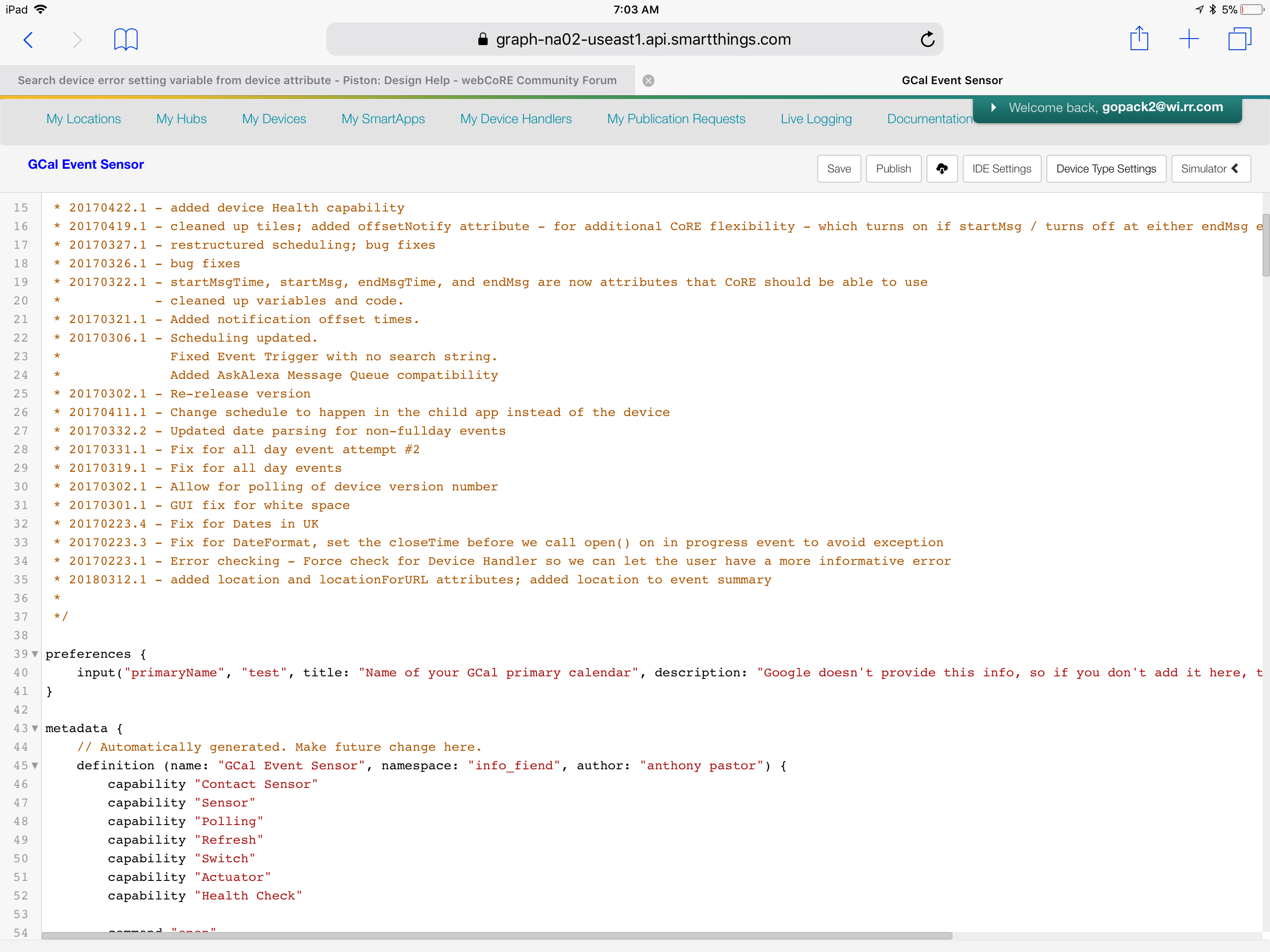Open Live Logging
Screen dimensions: 1270x952
(816, 119)
